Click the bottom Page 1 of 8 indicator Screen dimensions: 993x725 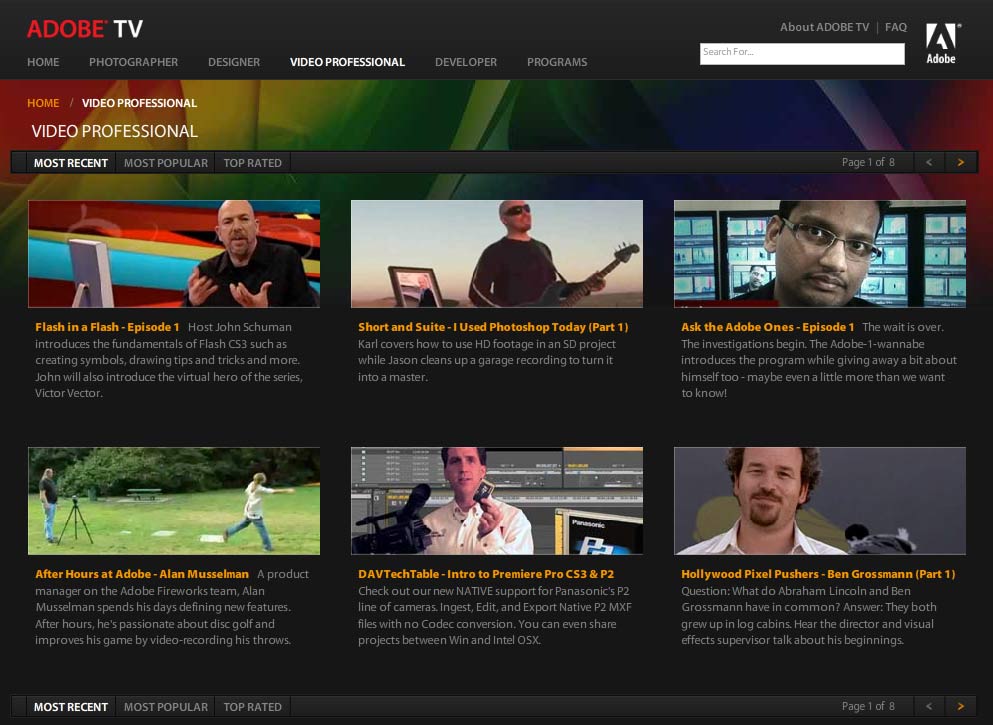point(868,707)
